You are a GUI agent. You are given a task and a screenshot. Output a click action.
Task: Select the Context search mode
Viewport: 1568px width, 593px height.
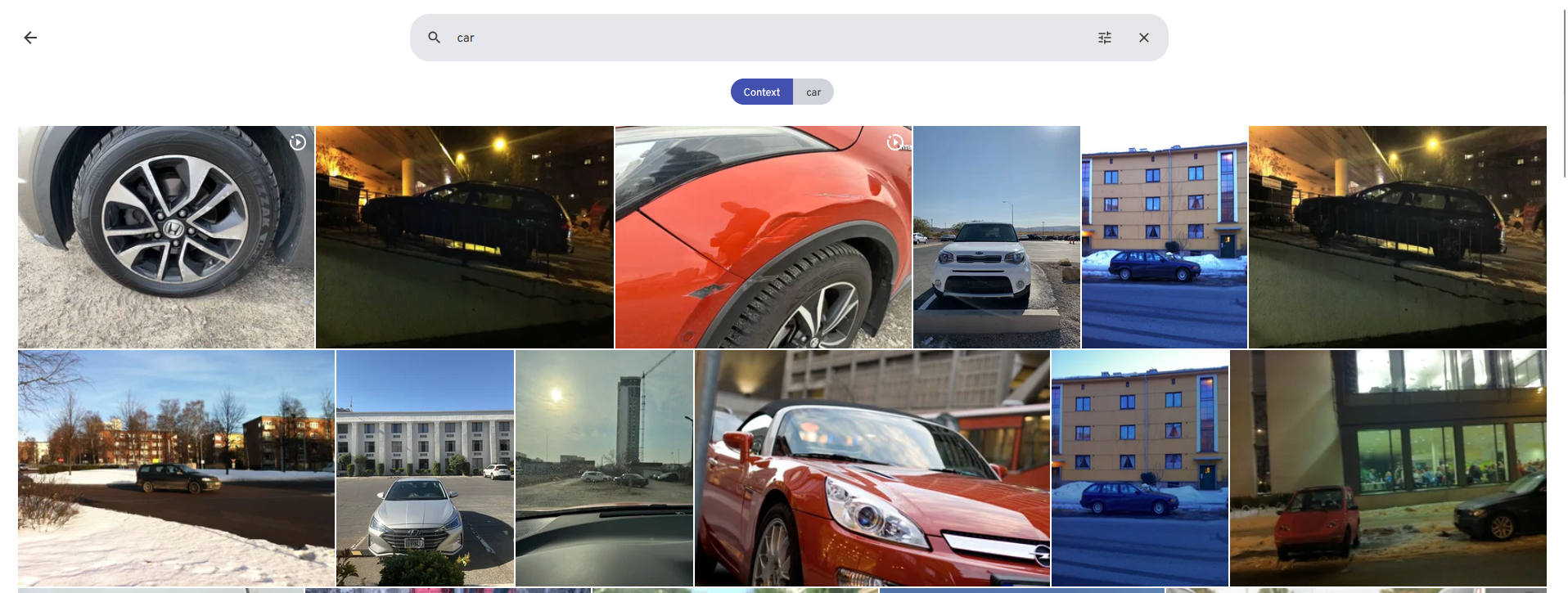pos(761,92)
